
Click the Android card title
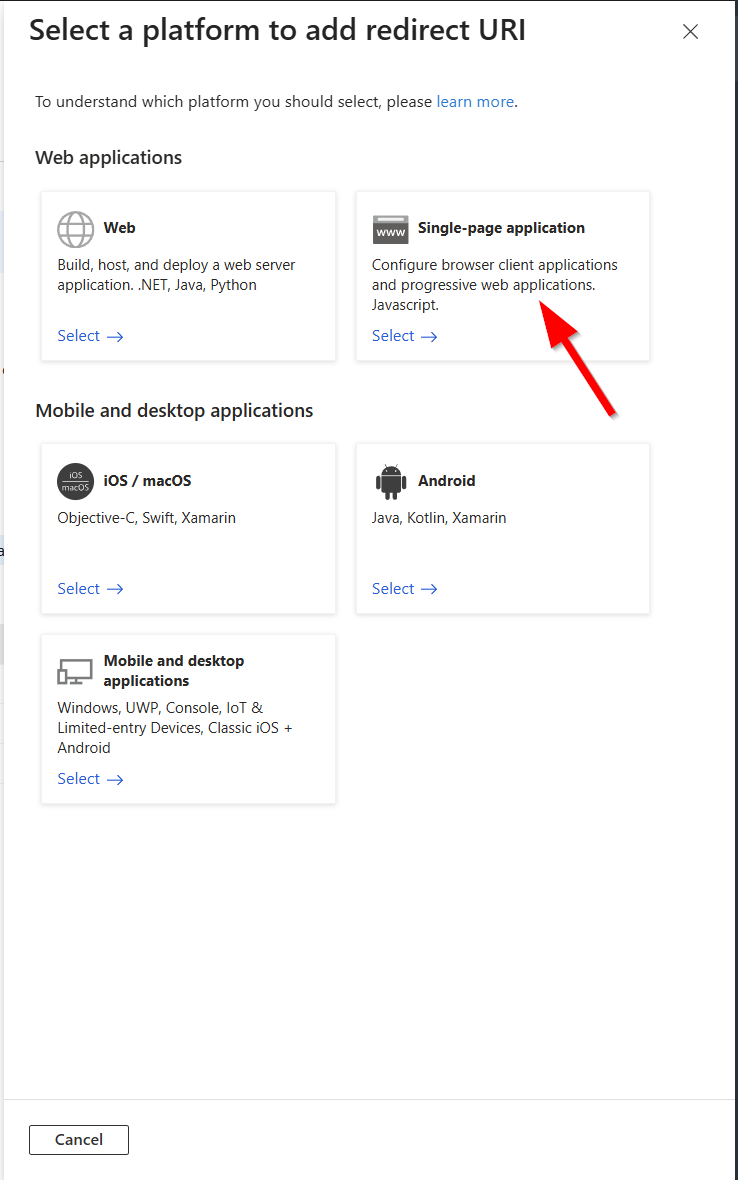tap(447, 481)
